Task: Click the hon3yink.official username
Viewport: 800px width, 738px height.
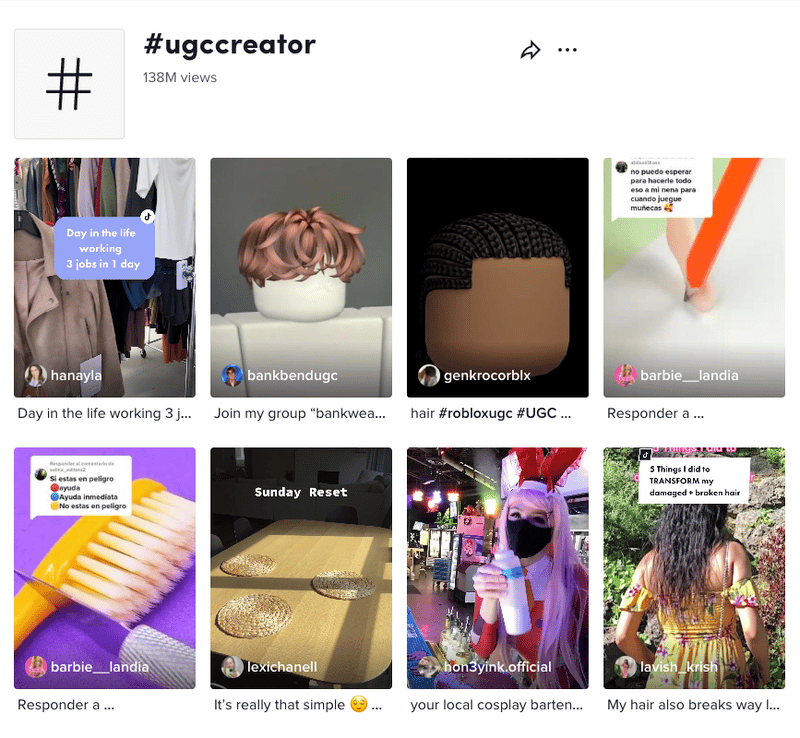Action: [x=497, y=667]
